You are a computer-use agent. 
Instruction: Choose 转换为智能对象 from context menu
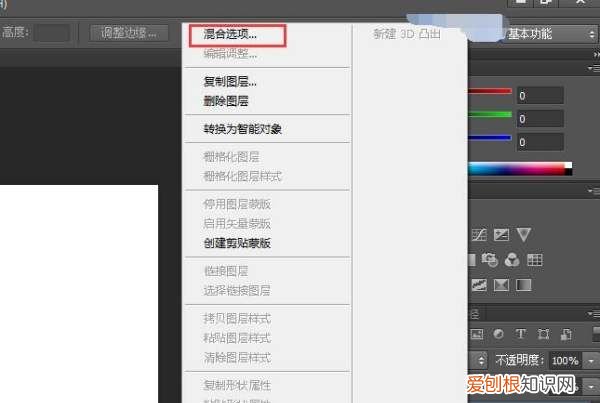pyautogui.click(x=243, y=129)
